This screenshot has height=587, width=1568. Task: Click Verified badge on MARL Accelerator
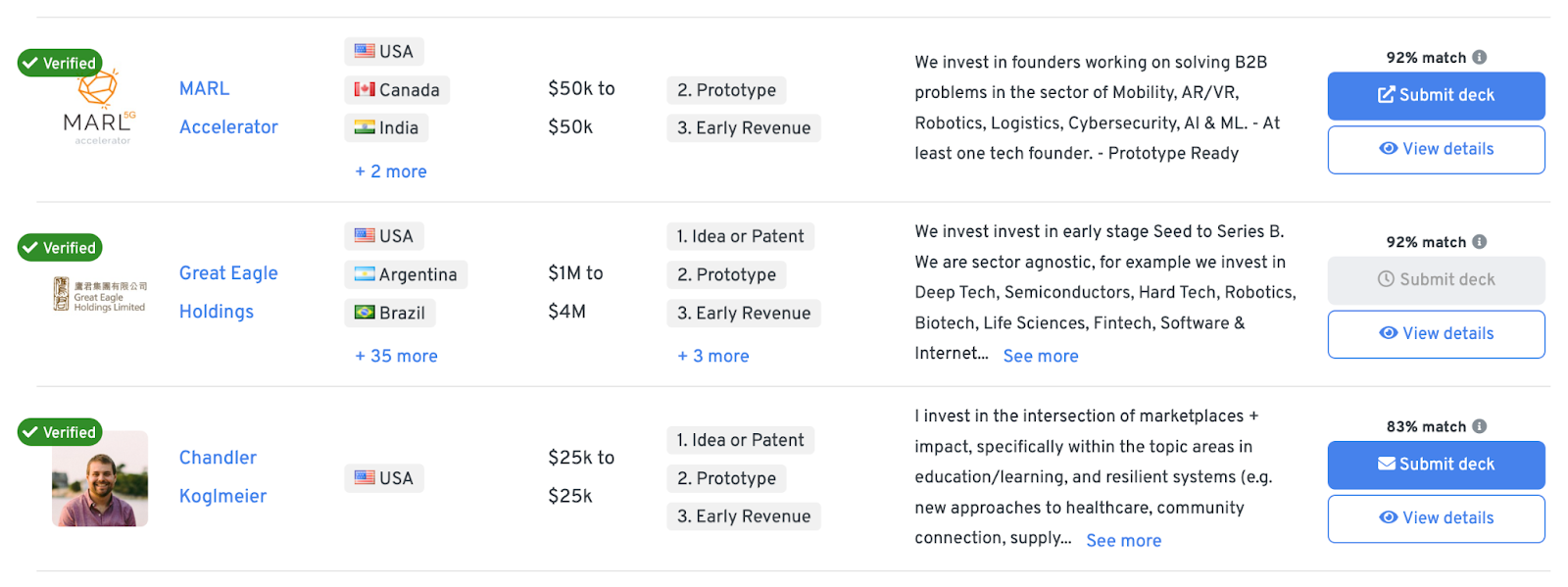pos(60,64)
